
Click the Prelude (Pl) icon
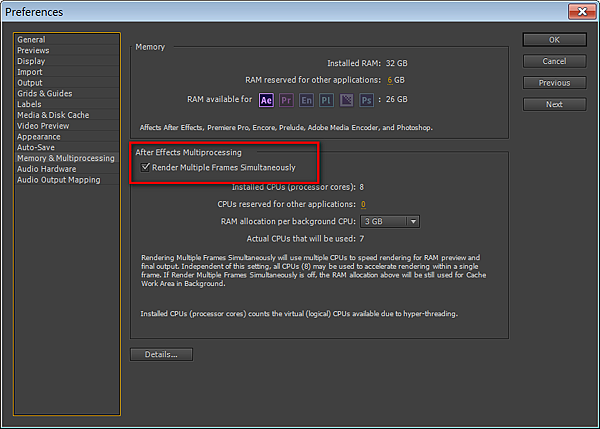(326, 100)
